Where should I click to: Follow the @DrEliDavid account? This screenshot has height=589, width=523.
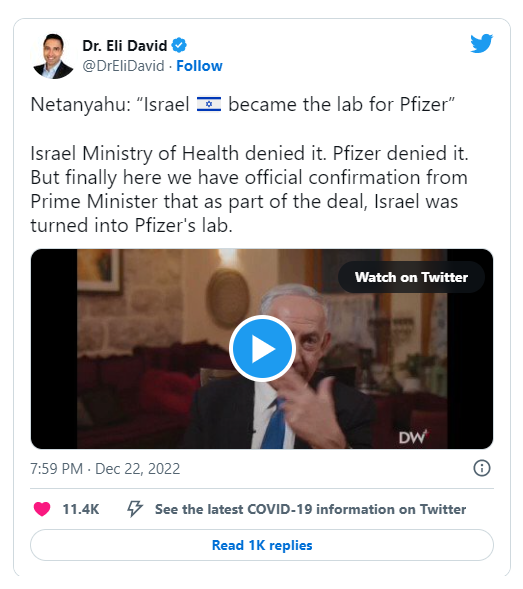pos(199,66)
